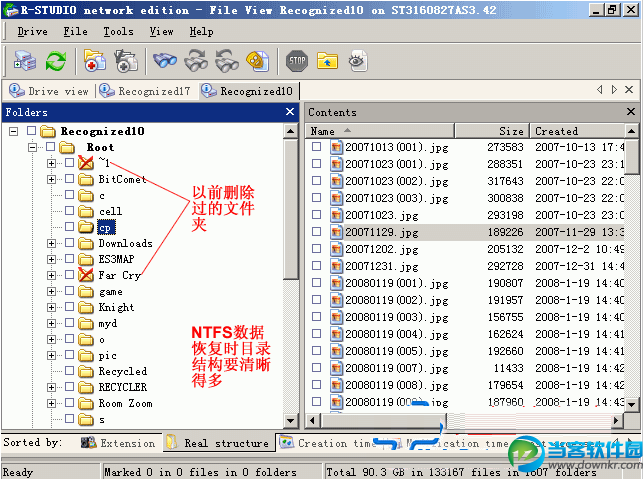644x479 pixels.
Task: Sort by the Created column header
Action: tap(577, 131)
